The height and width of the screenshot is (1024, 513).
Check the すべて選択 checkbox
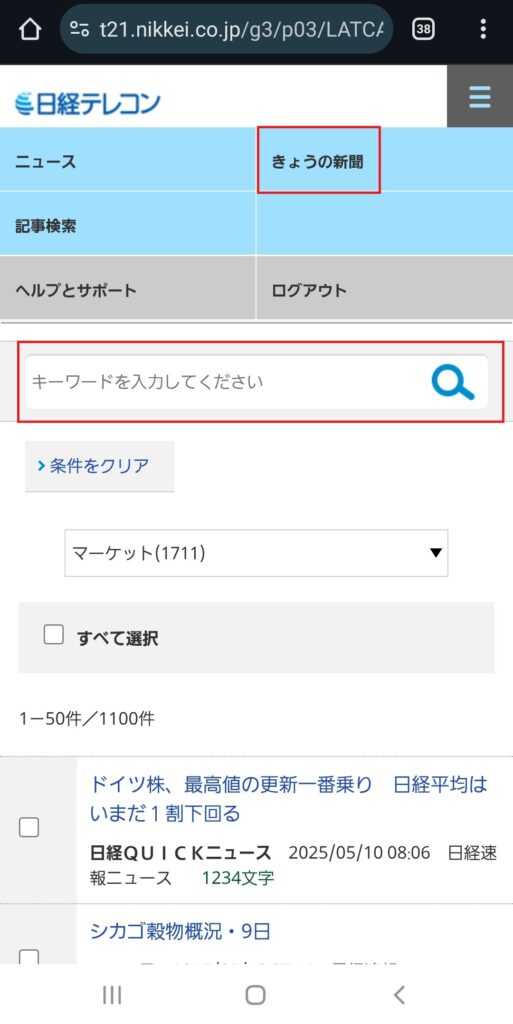[x=54, y=635]
